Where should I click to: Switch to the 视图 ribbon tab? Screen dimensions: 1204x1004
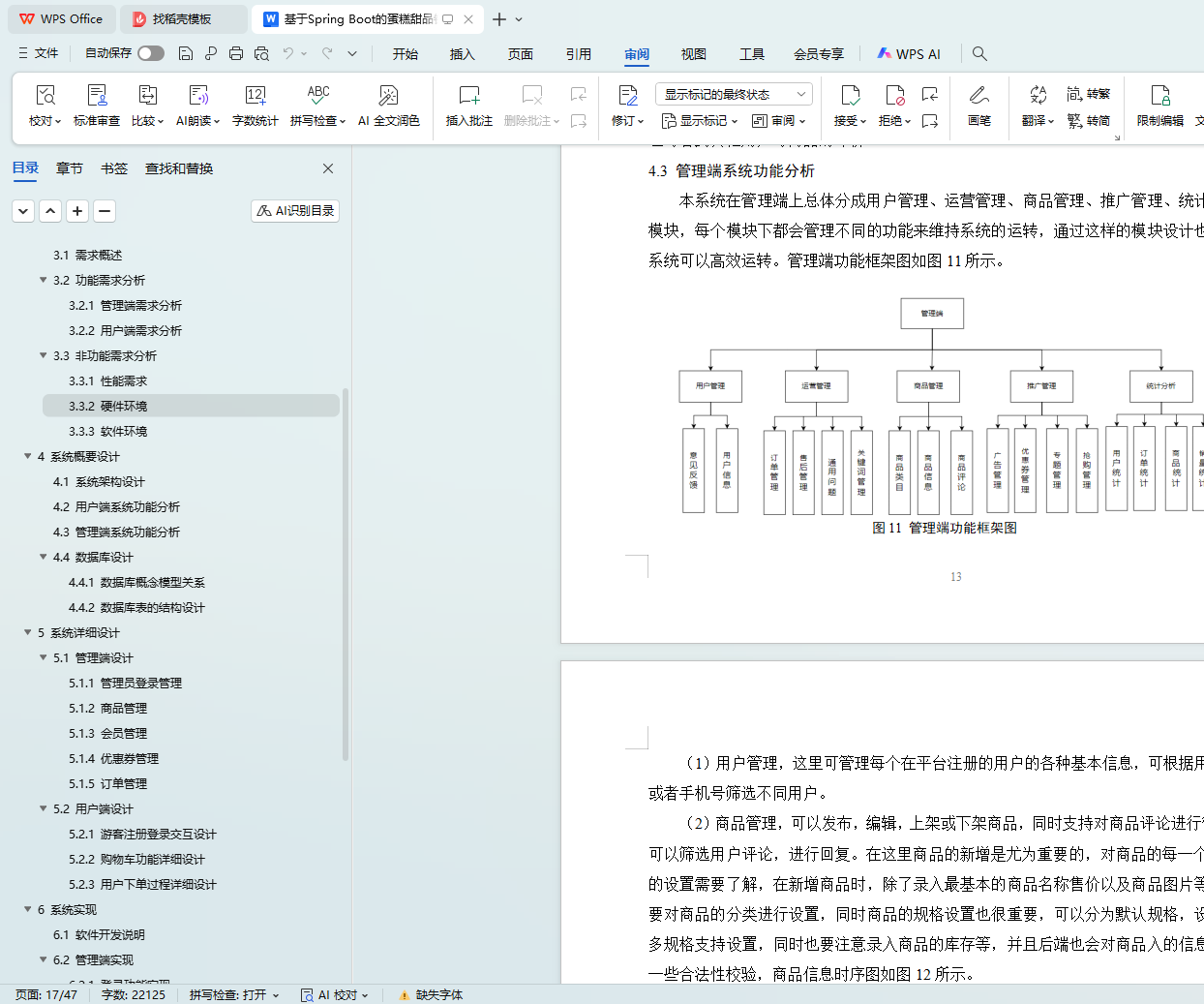[693, 54]
